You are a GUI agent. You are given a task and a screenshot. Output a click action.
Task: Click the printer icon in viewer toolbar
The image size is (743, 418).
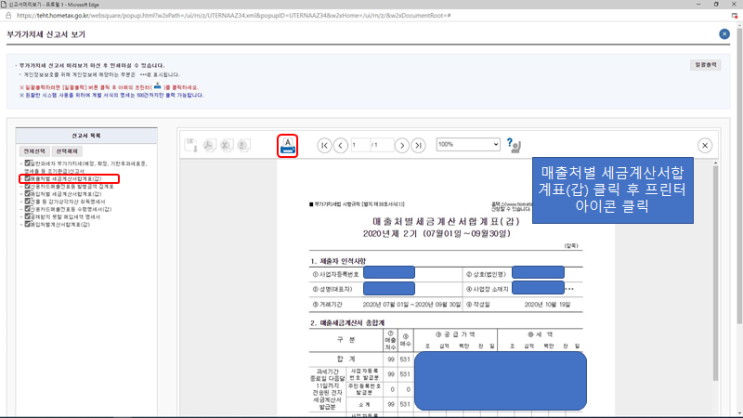[288, 146]
